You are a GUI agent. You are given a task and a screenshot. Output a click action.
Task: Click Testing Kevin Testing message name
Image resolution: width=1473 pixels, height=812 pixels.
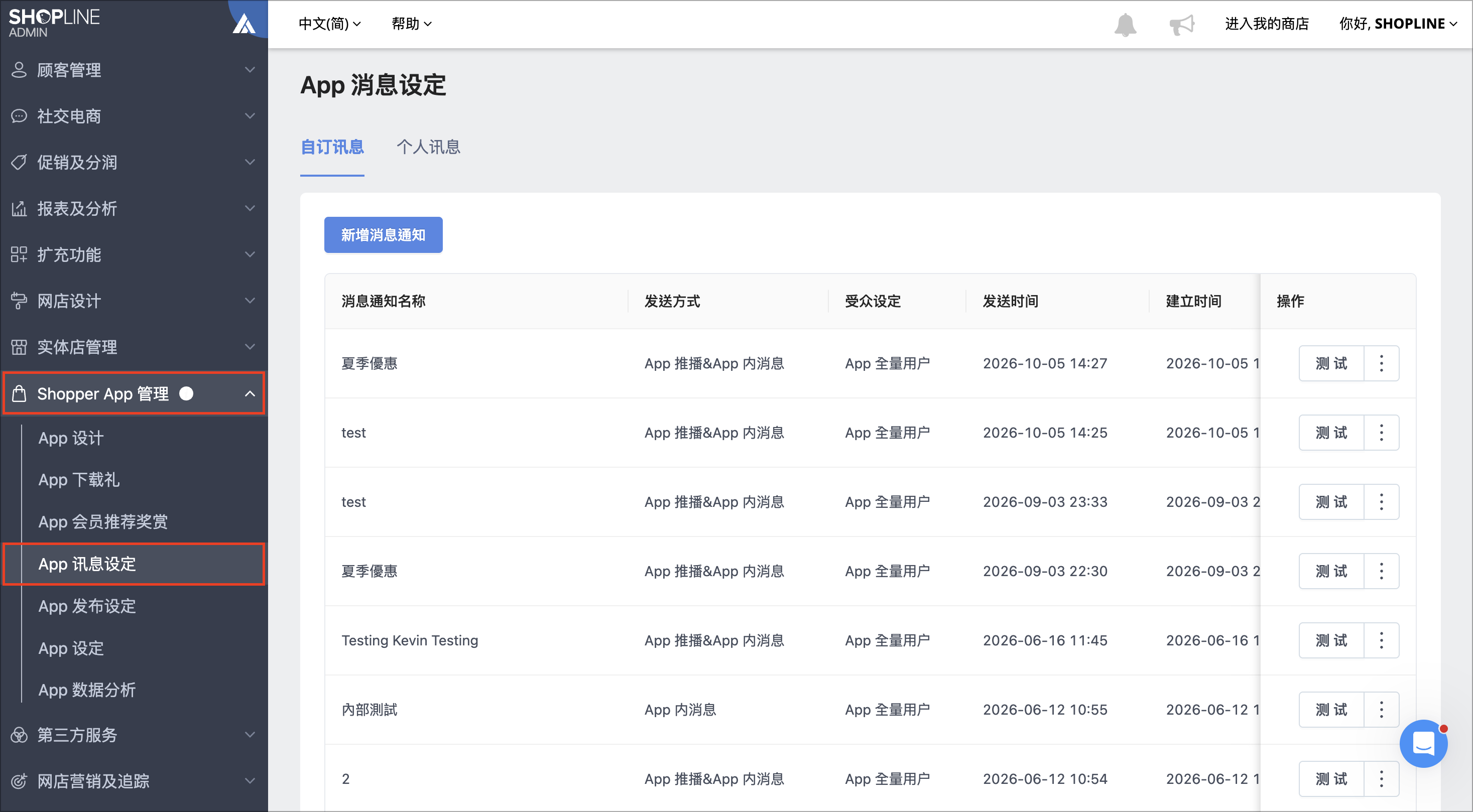point(410,640)
